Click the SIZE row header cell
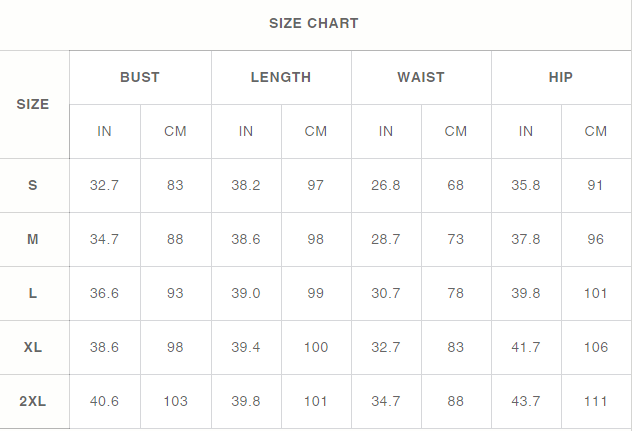Viewport: 632px width, 431px height. tap(33, 104)
